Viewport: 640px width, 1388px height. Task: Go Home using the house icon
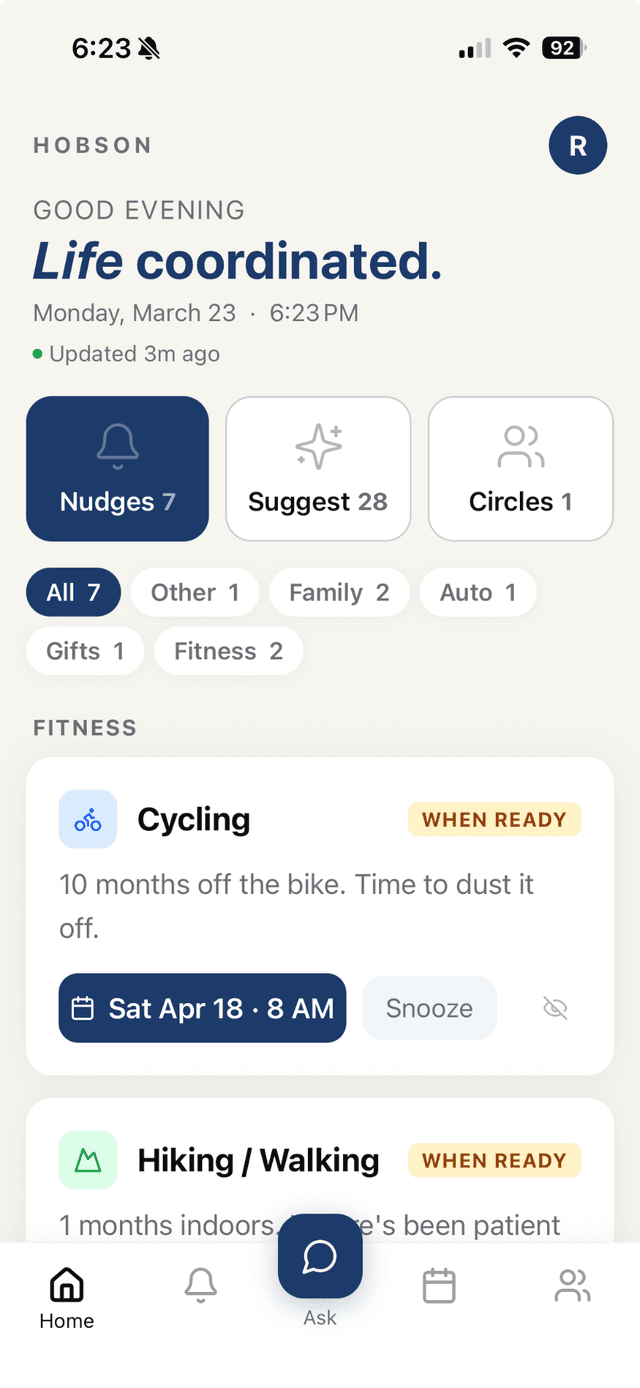[66, 1287]
